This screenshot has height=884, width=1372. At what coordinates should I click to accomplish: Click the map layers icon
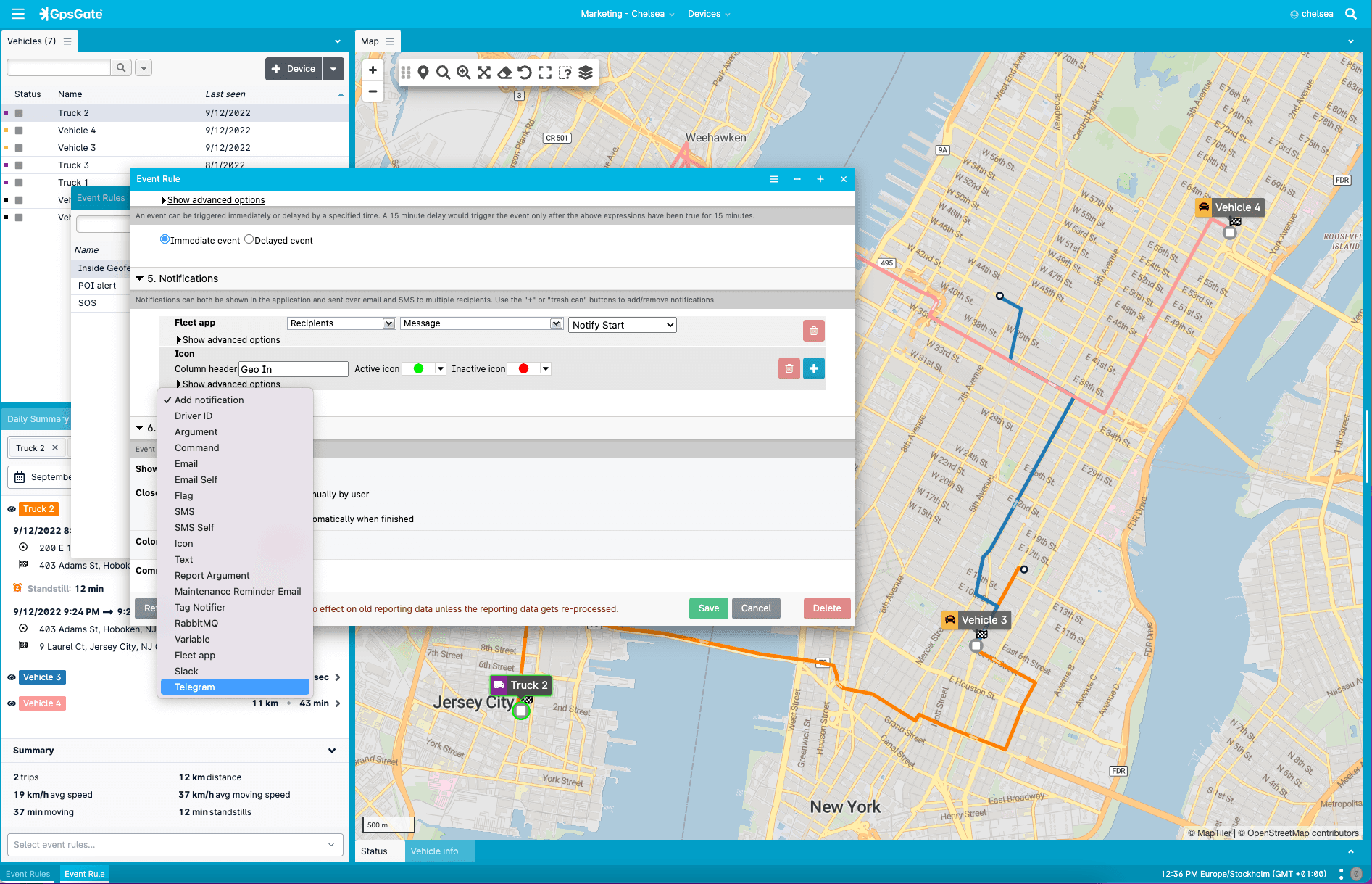pyautogui.click(x=586, y=73)
